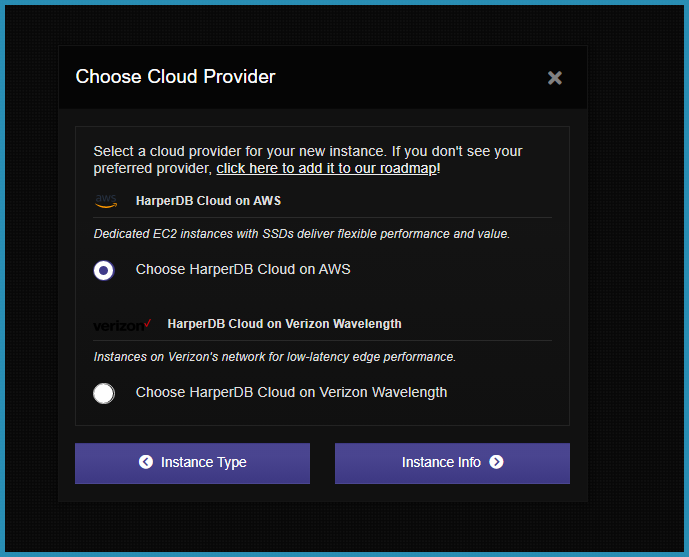Open the 'click here to add it to our roadmap' link
Screen dimensions: 689x557
click(327, 168)
